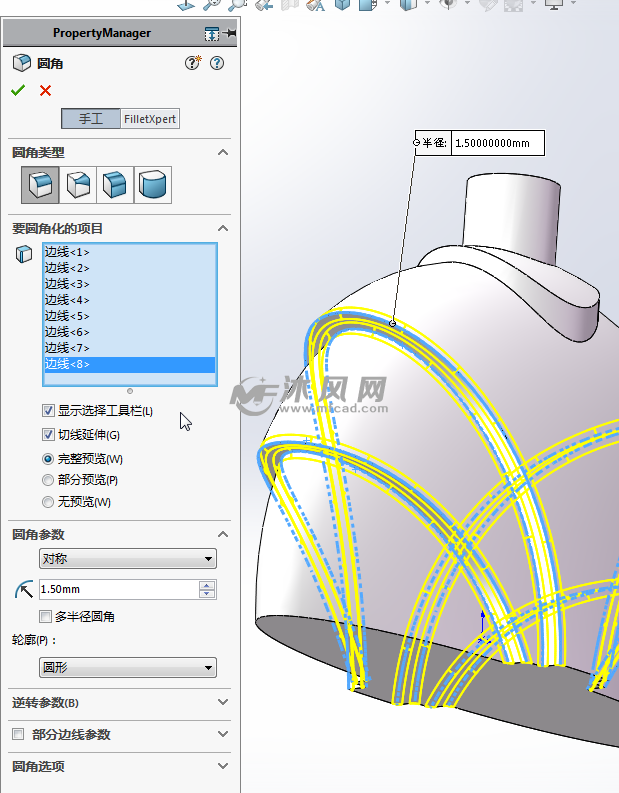The image size is (619, 793).
Task: Open the fillet help question mark icon
Action: pos(217,63)
